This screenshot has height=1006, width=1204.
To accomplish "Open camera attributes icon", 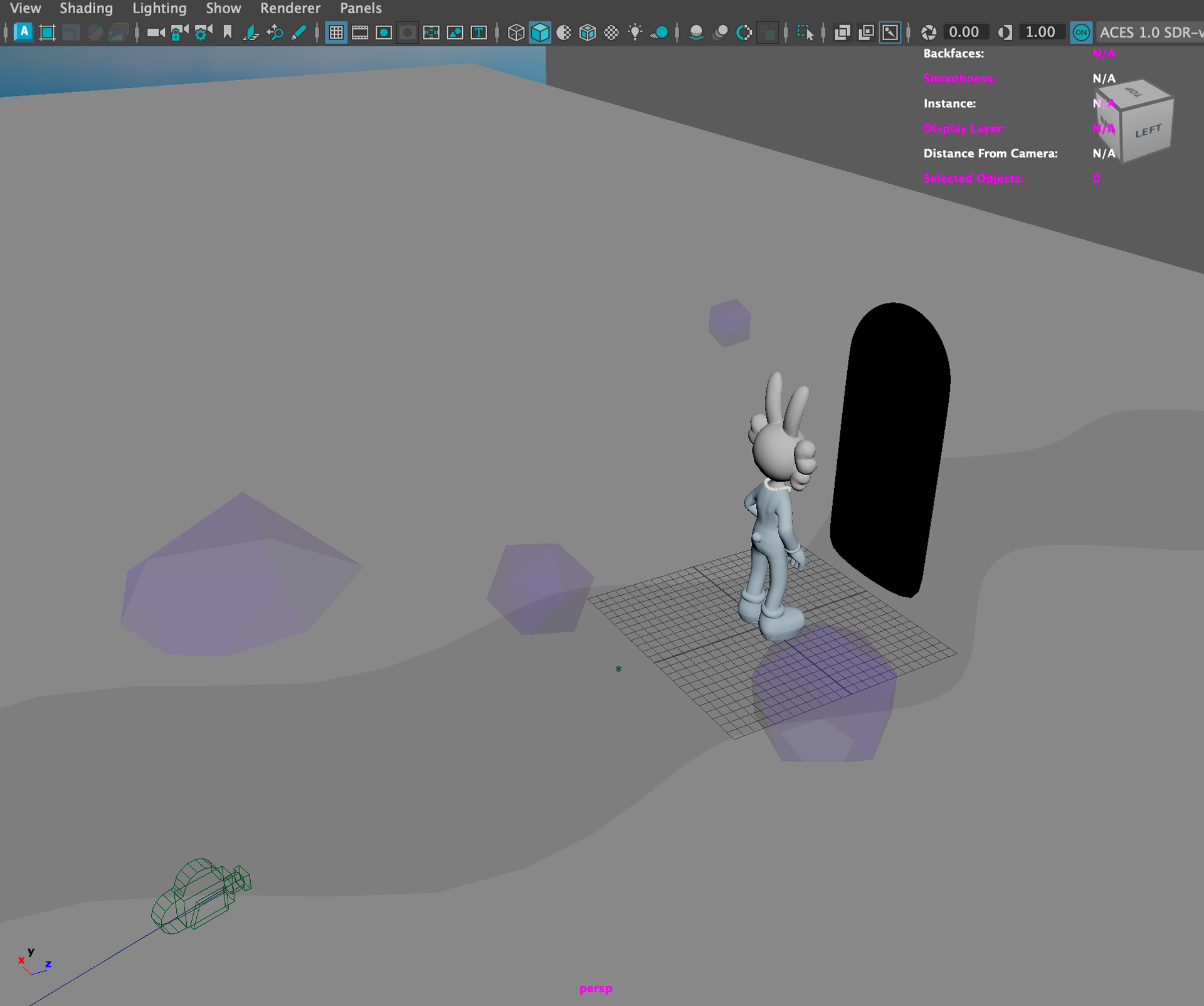I will coord(203,33).
